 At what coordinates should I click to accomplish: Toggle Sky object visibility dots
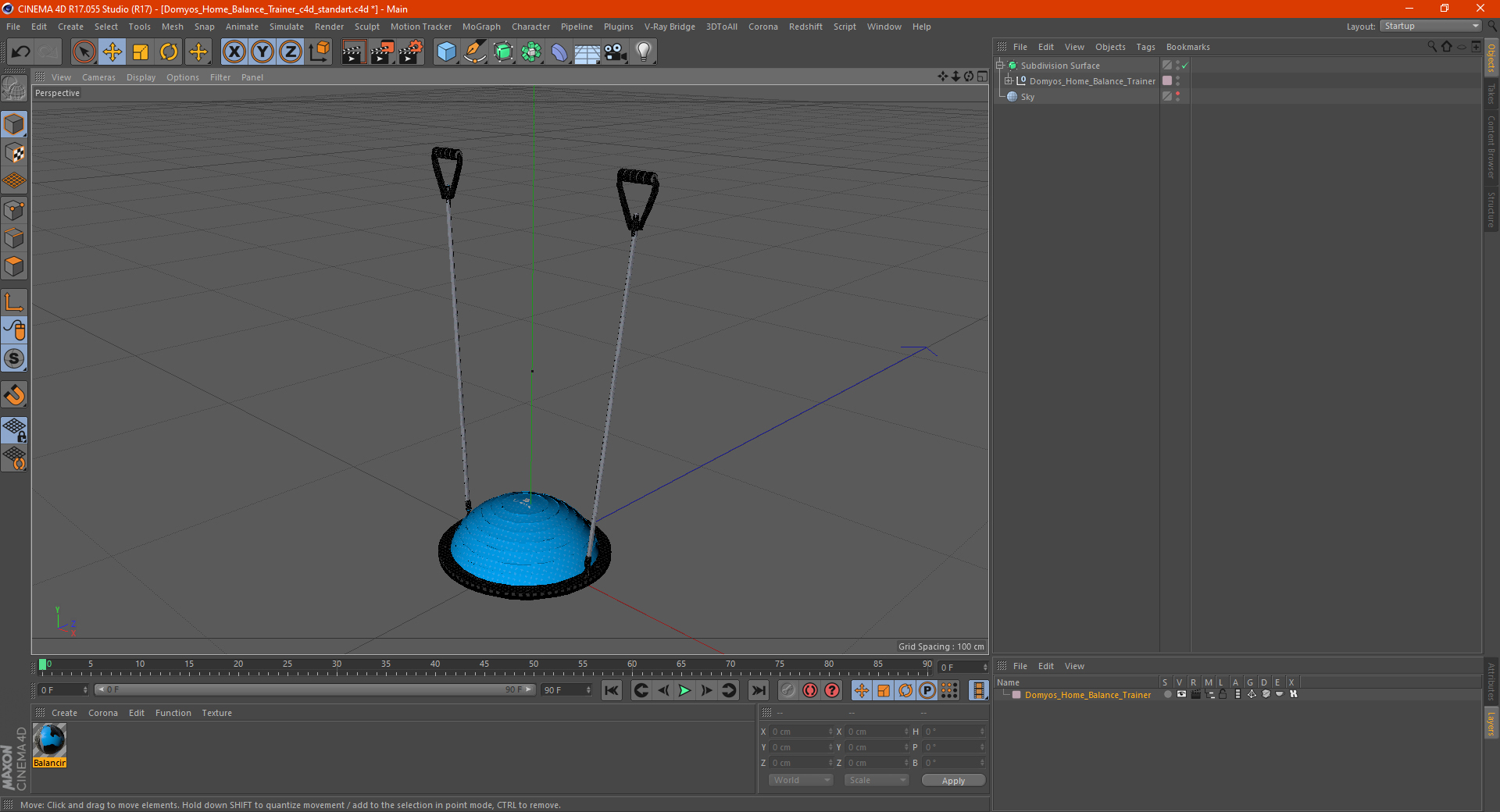point(1177,97)
